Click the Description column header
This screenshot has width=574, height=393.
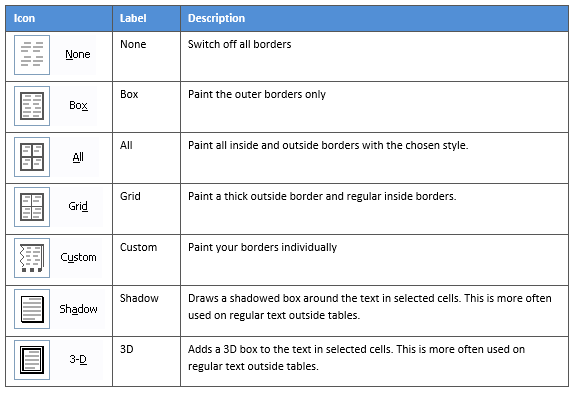[216, 18]
